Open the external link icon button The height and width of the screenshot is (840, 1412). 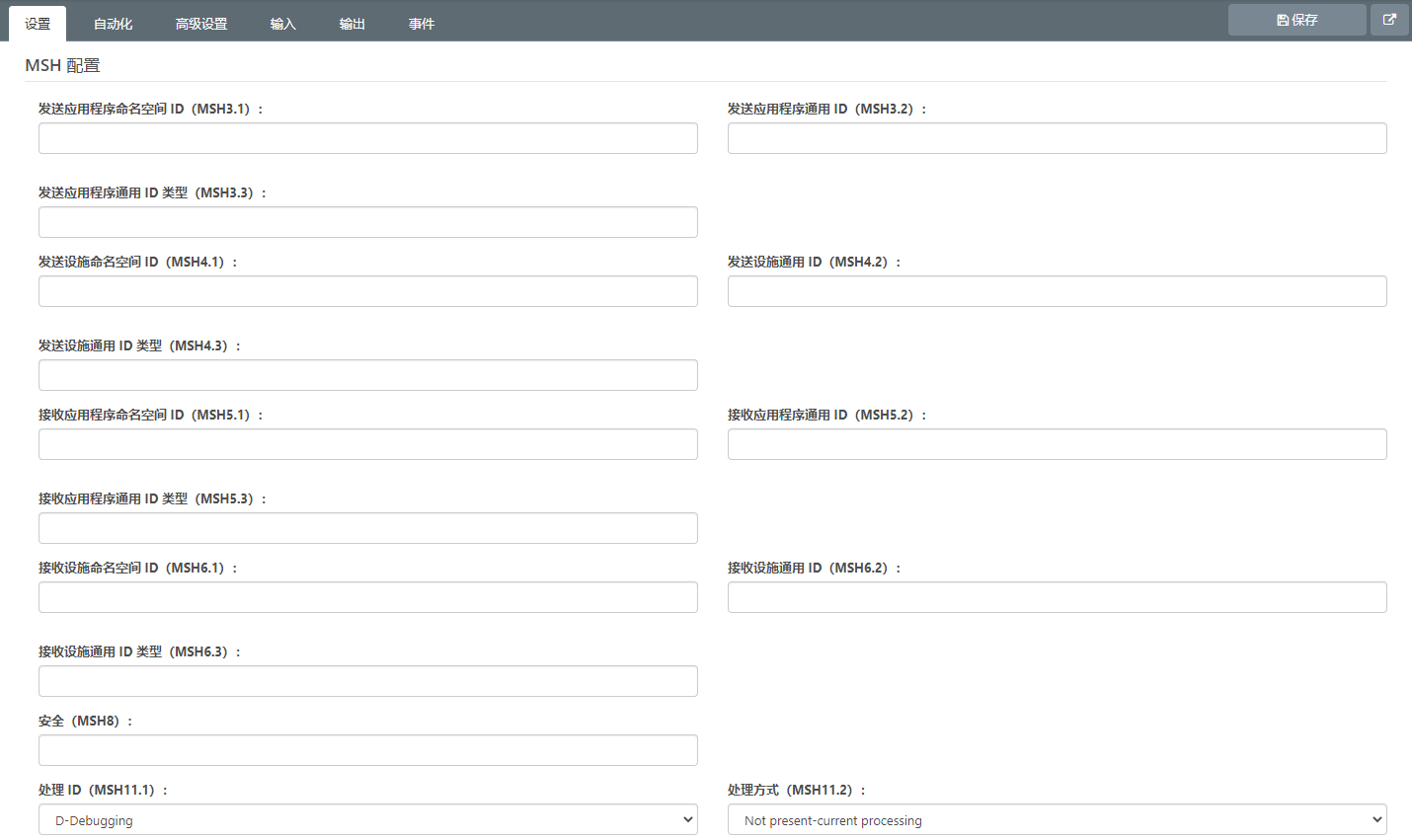pyautogui.click(x=1389, y=20)
